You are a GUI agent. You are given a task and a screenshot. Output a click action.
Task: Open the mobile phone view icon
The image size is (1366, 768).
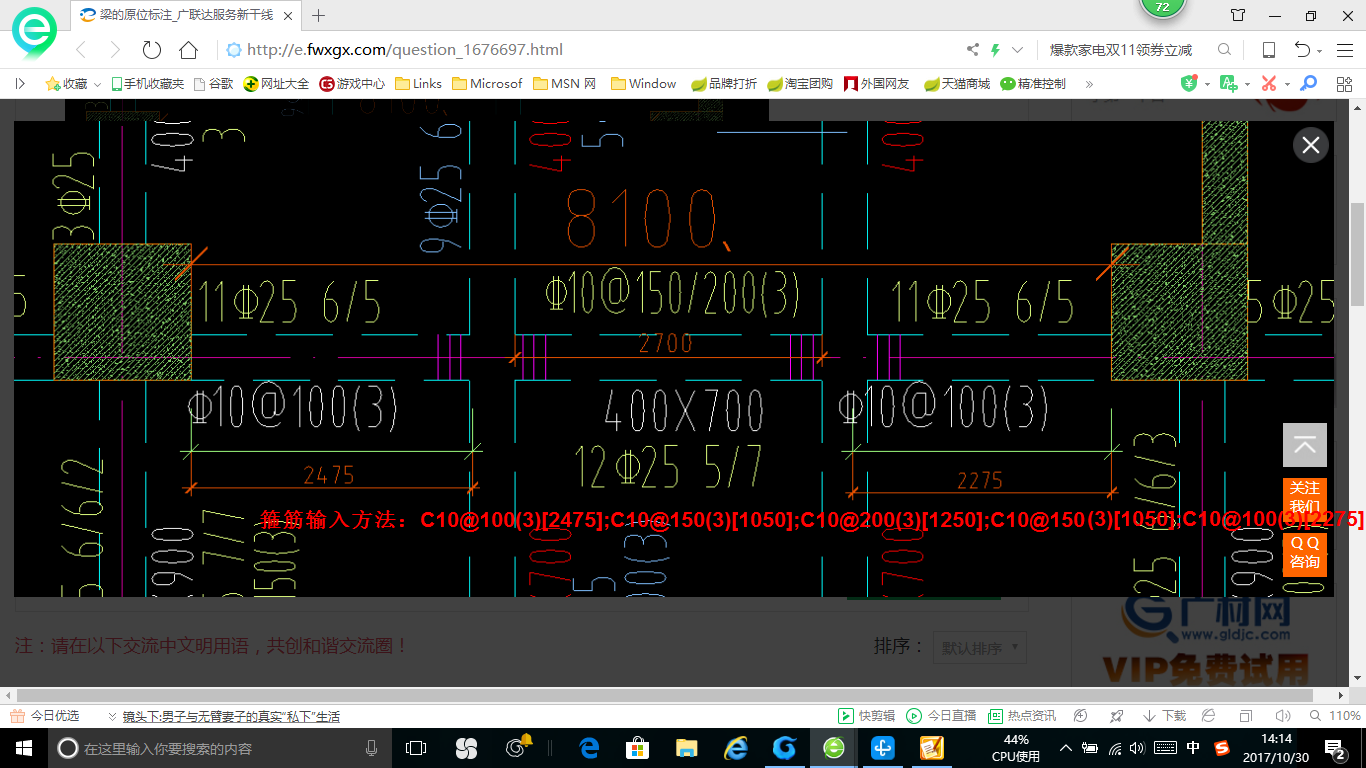(x=1268, y=50)
